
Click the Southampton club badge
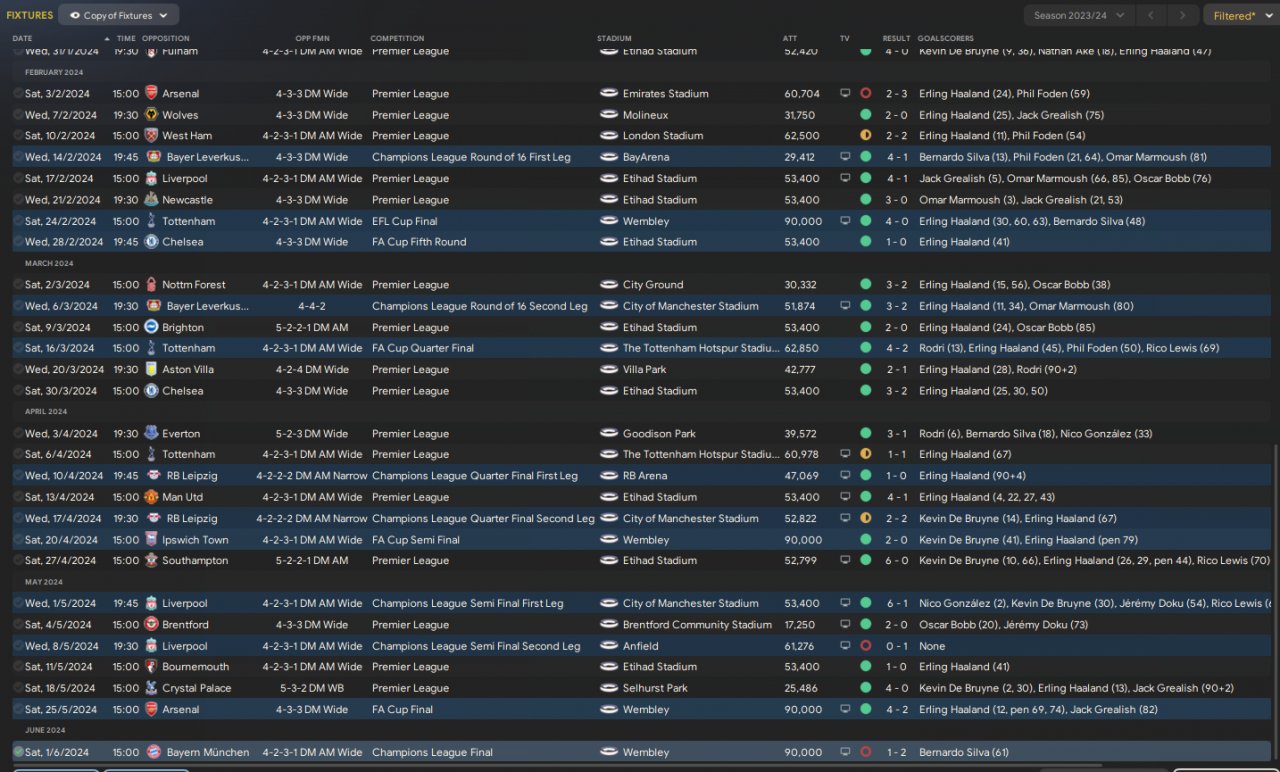tap(152, 561)
